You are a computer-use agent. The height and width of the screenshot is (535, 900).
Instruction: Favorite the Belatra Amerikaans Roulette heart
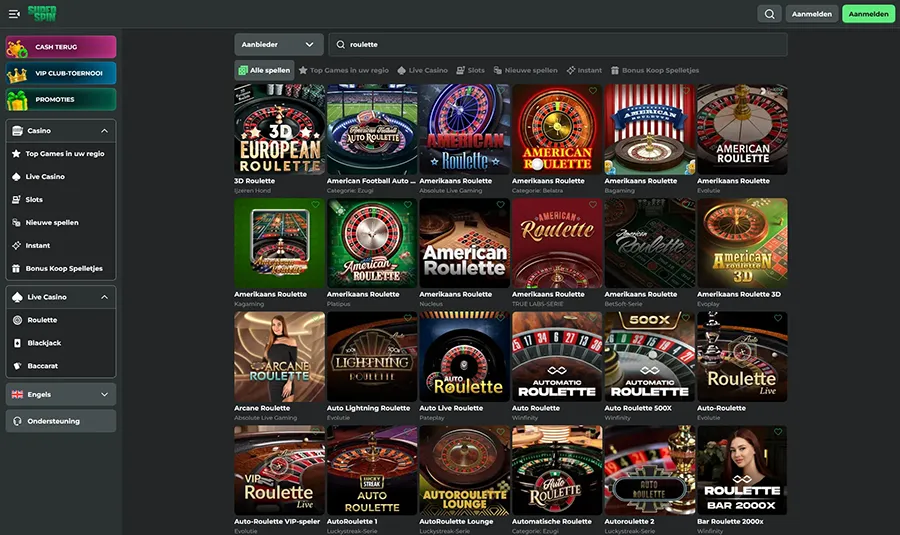point(593,91)
